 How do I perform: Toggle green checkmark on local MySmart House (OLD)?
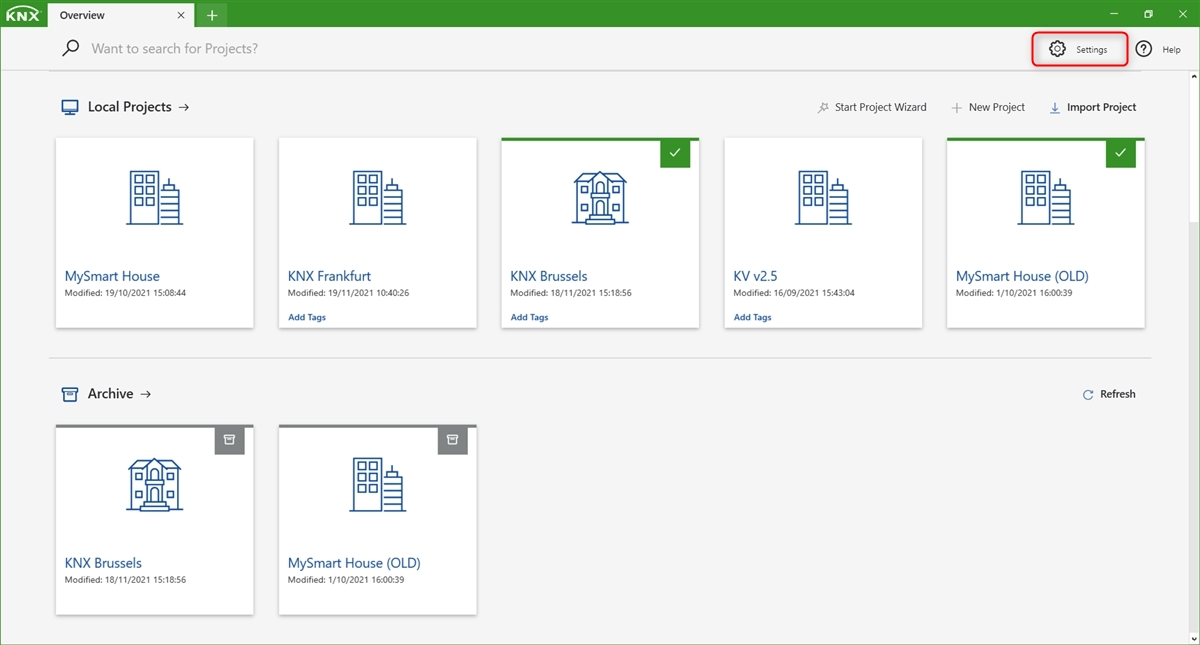(x=1120, y=153)
